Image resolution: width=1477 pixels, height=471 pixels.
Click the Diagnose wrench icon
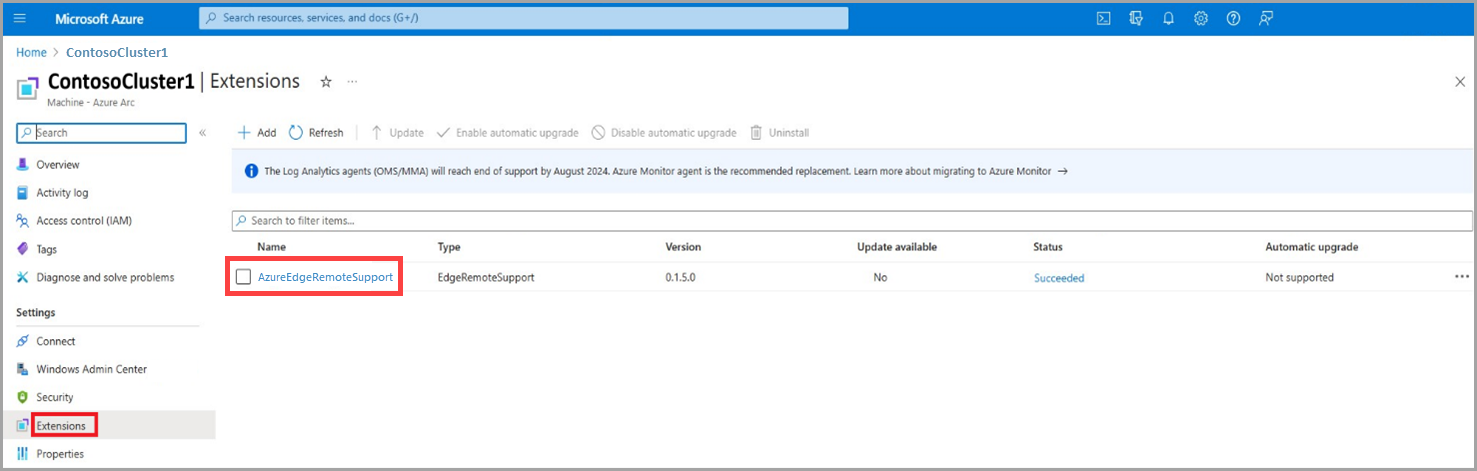coord(22,277)
